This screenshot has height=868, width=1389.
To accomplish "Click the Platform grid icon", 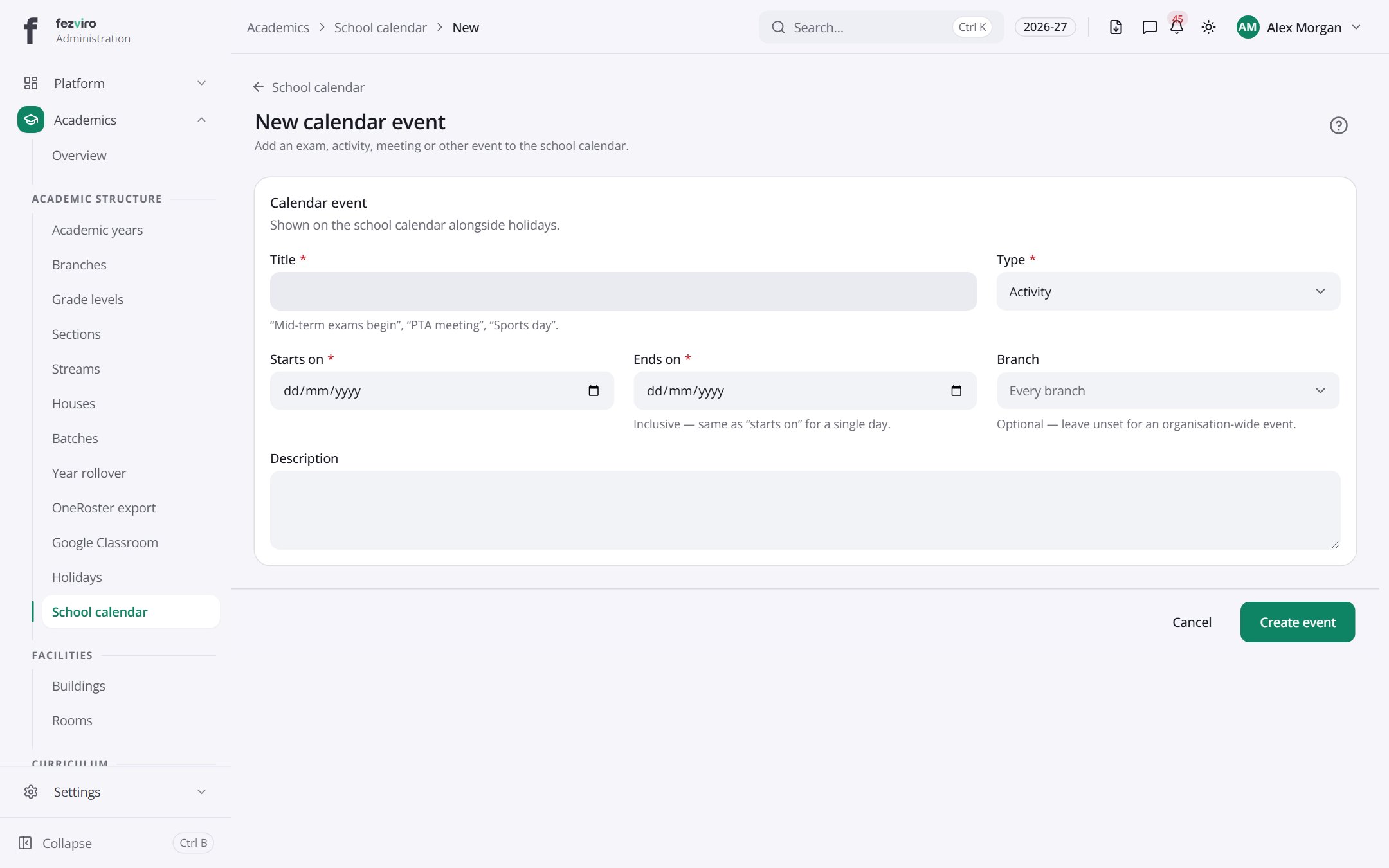I will tap(31, 83).
